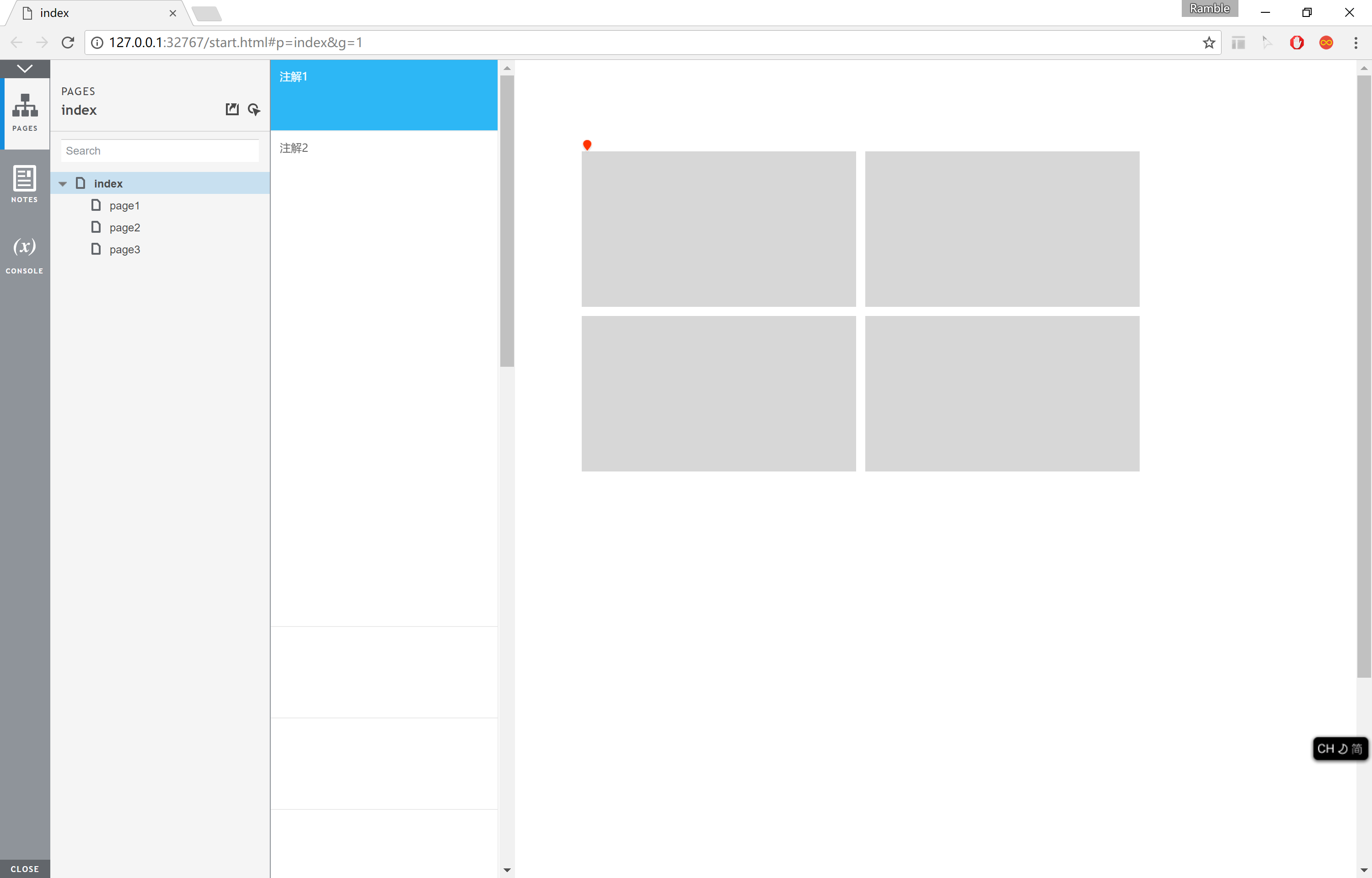Click the Search input field in pages panel
This screenshot has width=1372, height=878.
pyautogui.click(x=160, y=150)
